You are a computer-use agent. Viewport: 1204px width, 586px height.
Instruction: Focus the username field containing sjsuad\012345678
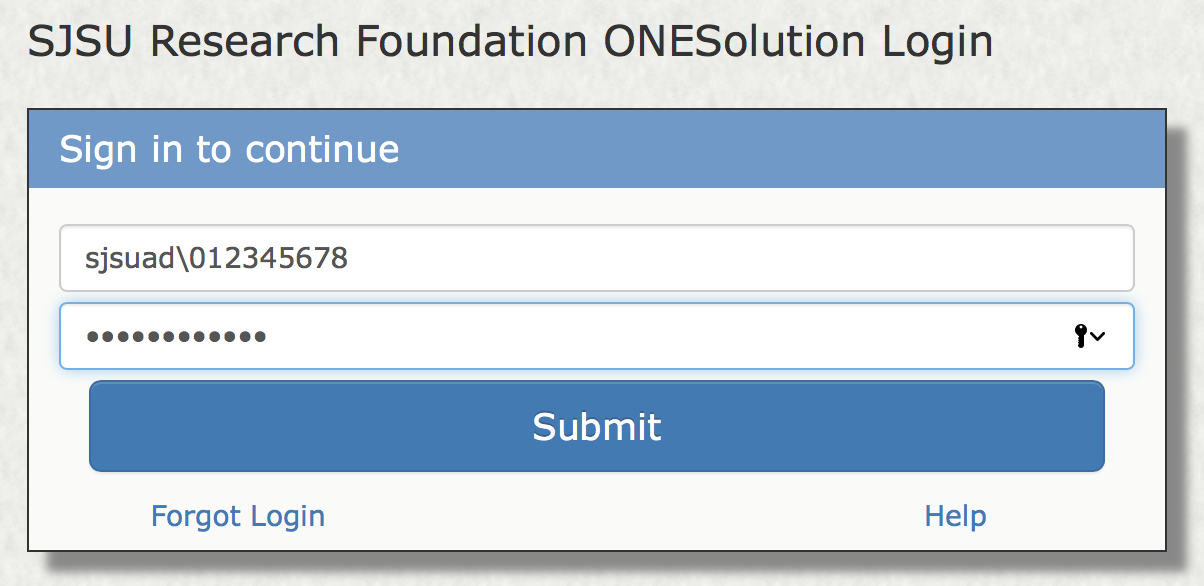(596, 259)
